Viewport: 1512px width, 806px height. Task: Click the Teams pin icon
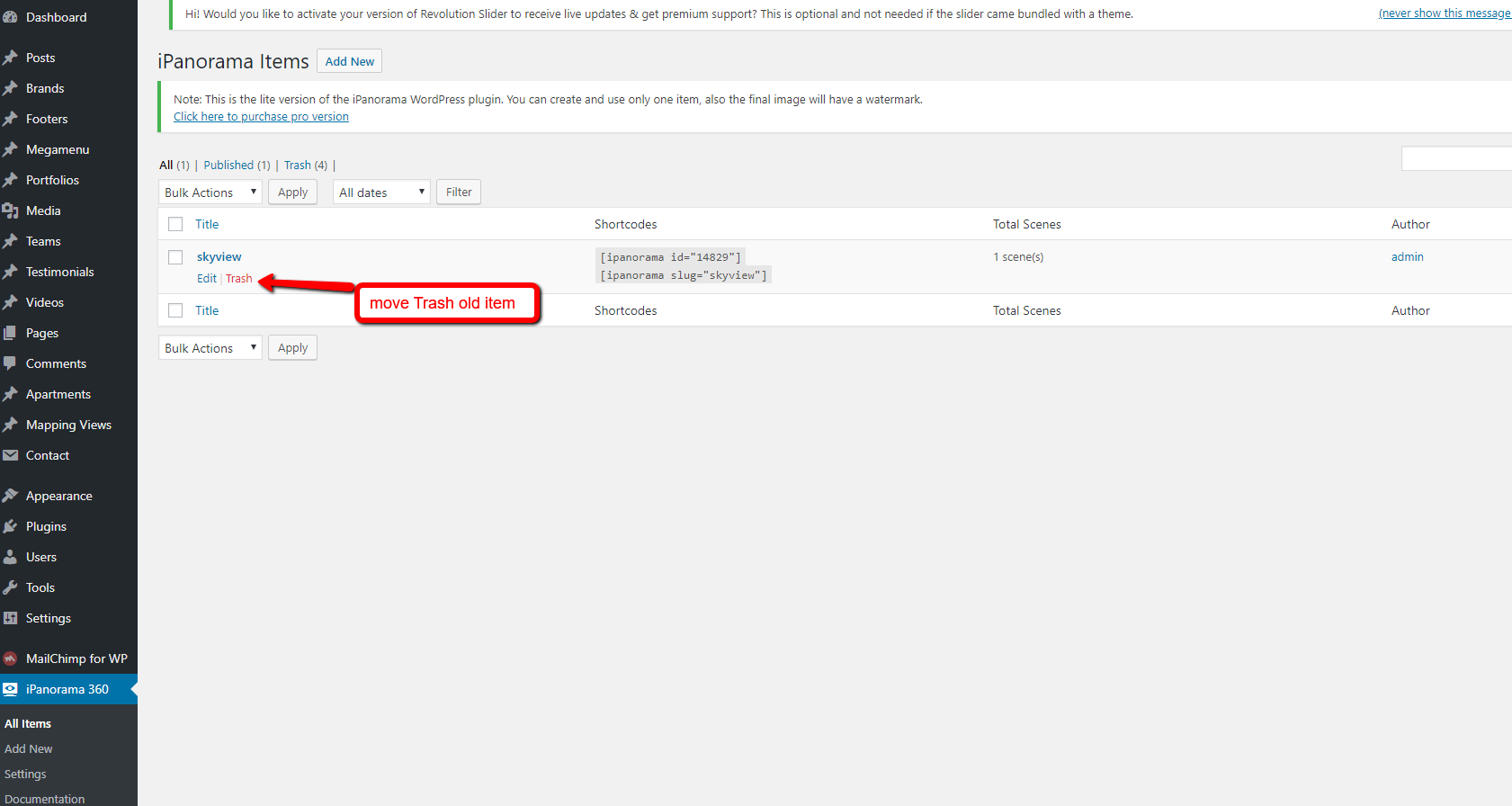coord(10,241)
